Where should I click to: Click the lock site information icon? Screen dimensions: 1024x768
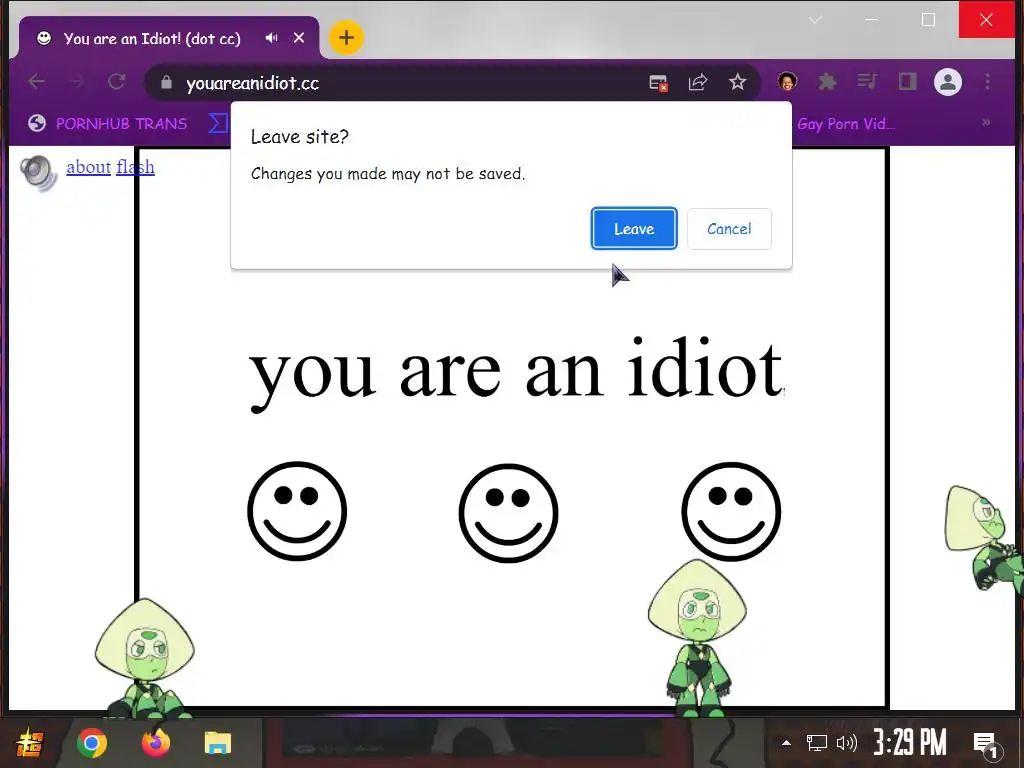click(x=166, y=82)
